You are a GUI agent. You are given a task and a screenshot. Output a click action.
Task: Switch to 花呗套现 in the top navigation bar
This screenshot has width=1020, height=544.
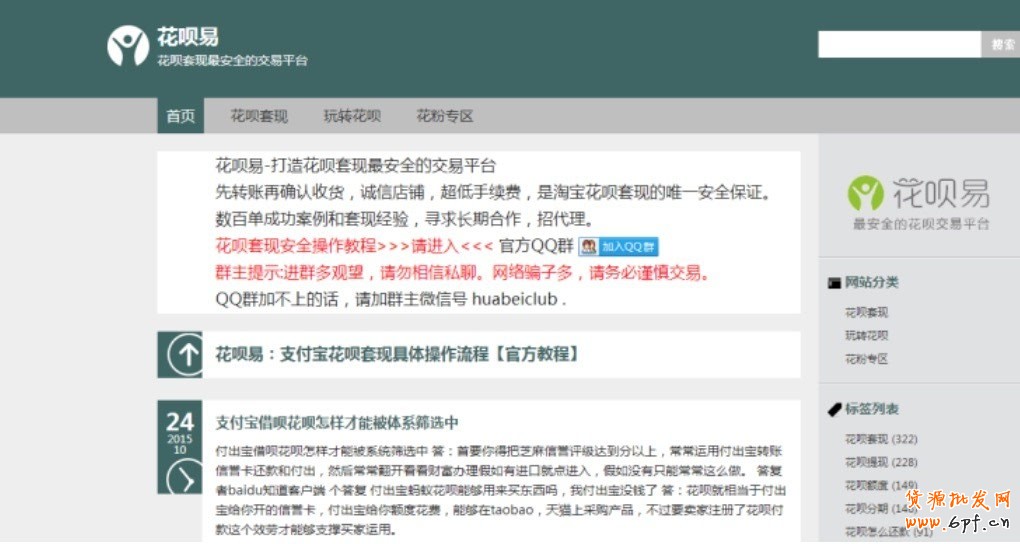coord(259,116)
